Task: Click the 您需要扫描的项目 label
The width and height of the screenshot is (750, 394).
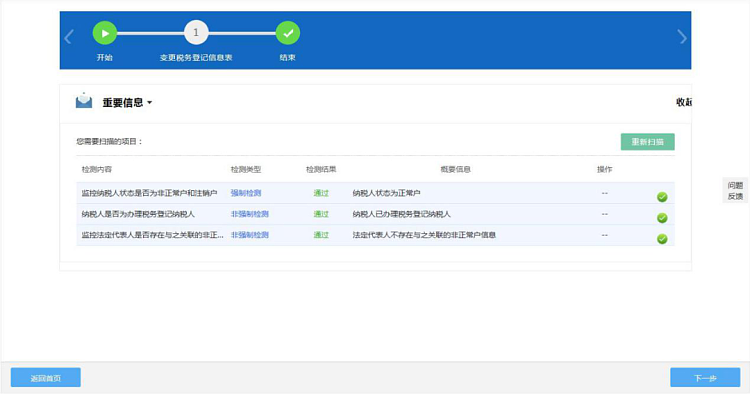Action: coord(110,142)
